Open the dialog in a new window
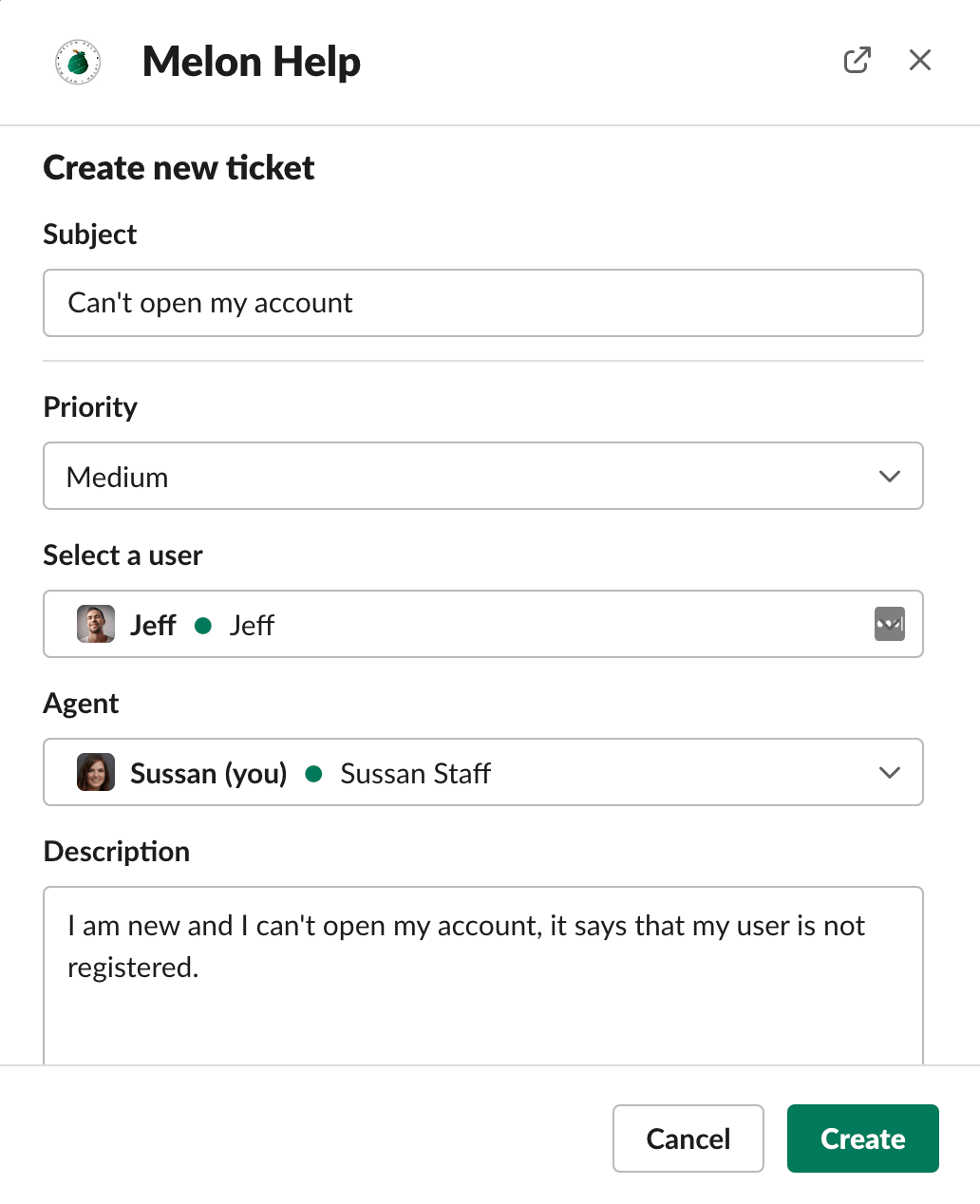The height and width of the screenshot is (1204, 980). coord(857,61)
